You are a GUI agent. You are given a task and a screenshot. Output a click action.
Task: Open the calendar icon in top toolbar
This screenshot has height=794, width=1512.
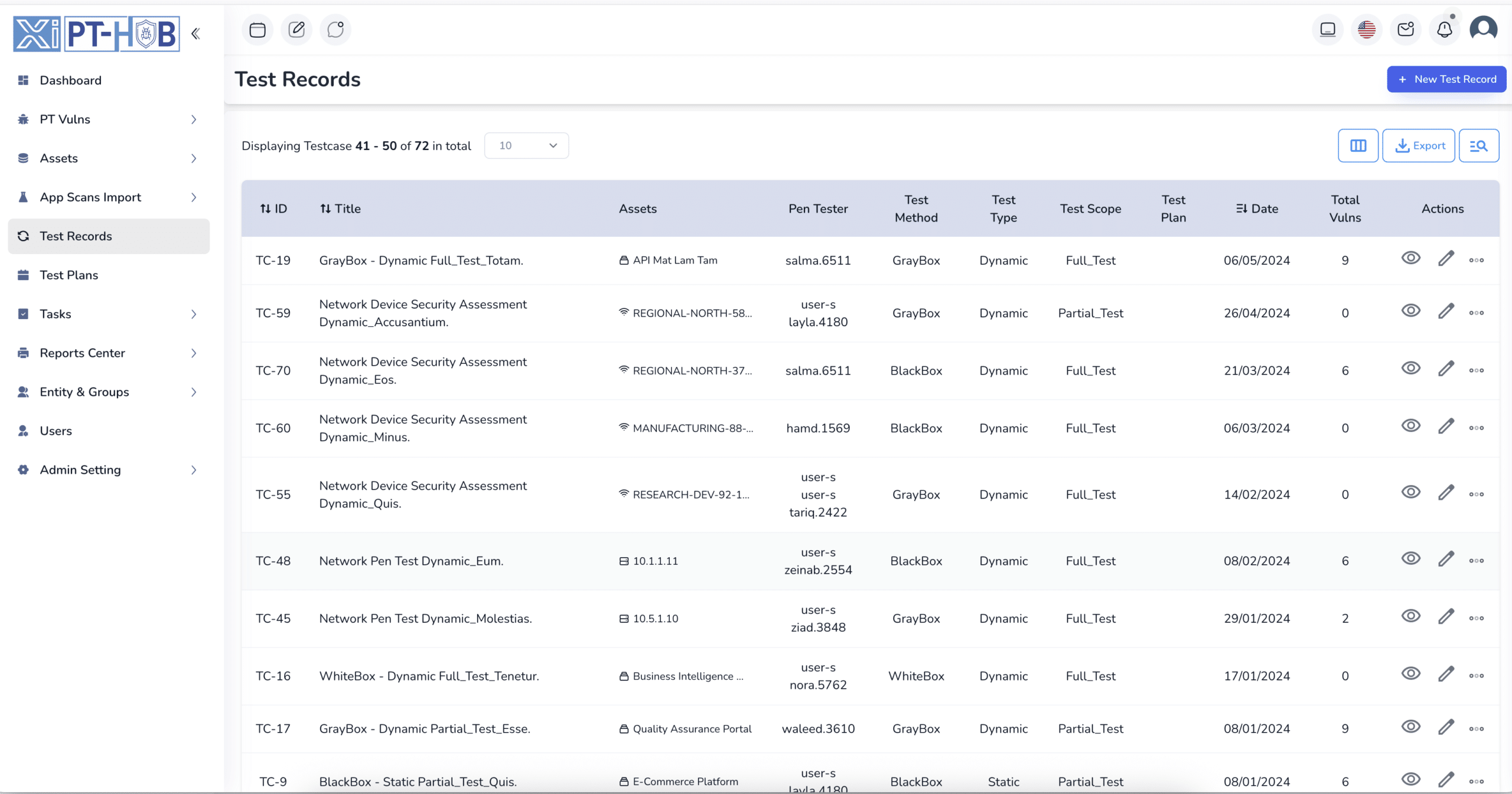pyautogui.click(x=258, y=30)
